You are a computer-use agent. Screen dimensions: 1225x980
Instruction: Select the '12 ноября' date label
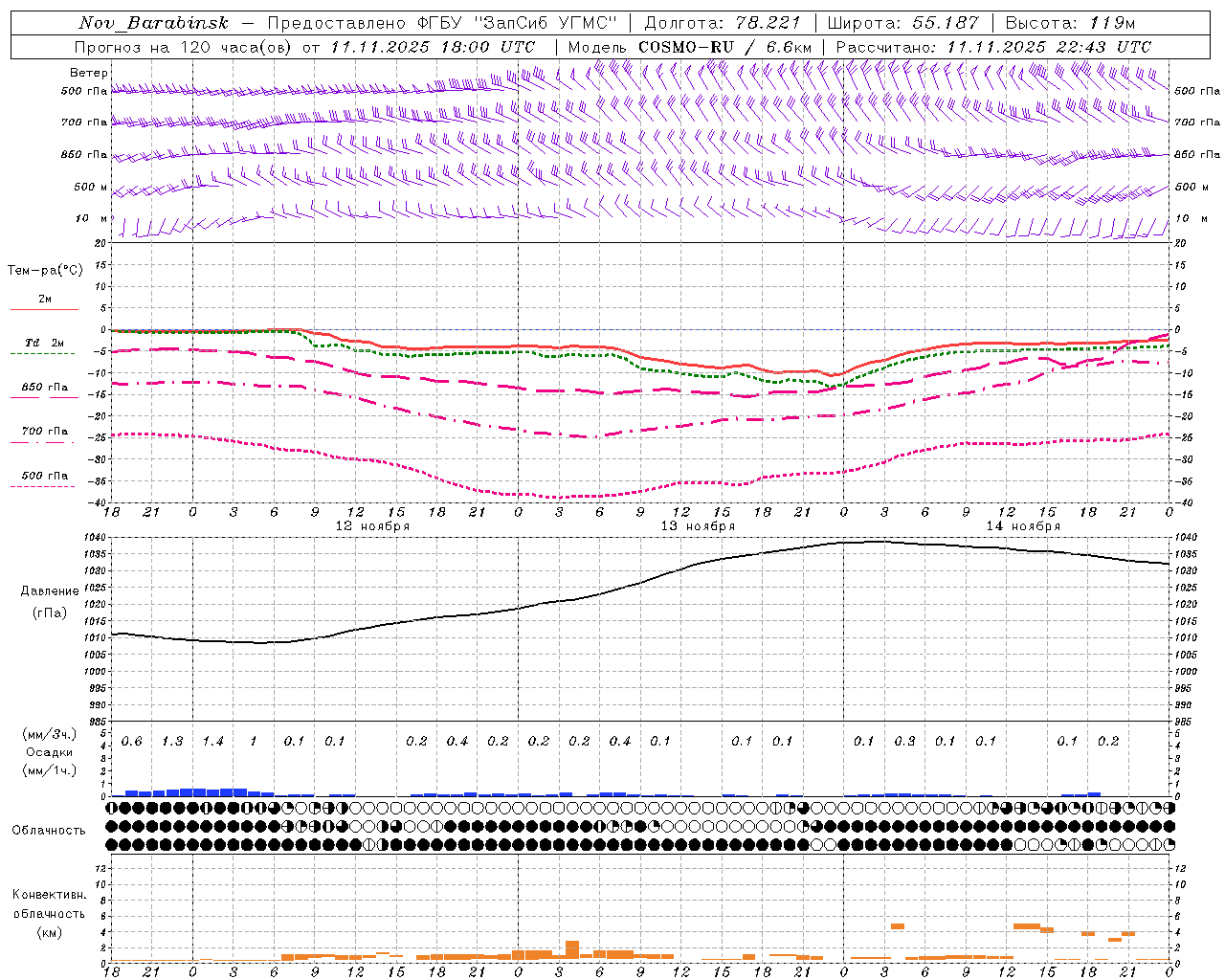click(372, 526)
